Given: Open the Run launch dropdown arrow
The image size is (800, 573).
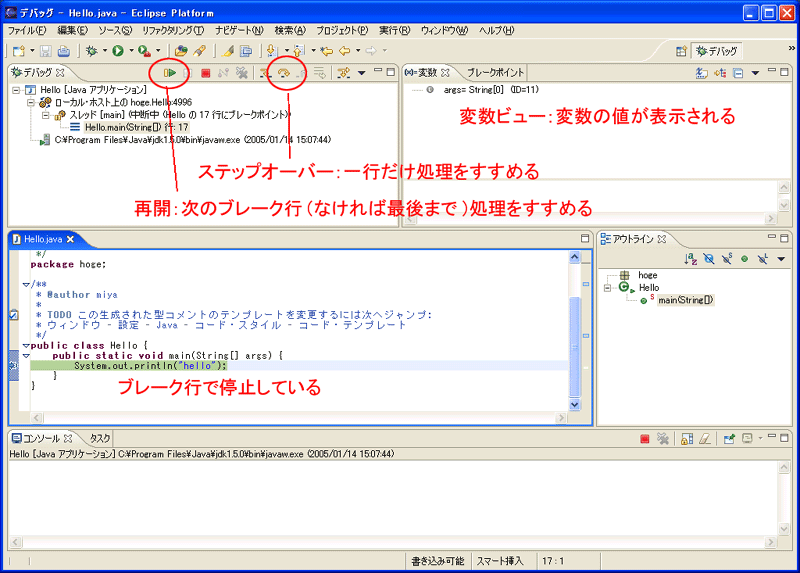Looking at the screenshot, I should click(131, 51).
